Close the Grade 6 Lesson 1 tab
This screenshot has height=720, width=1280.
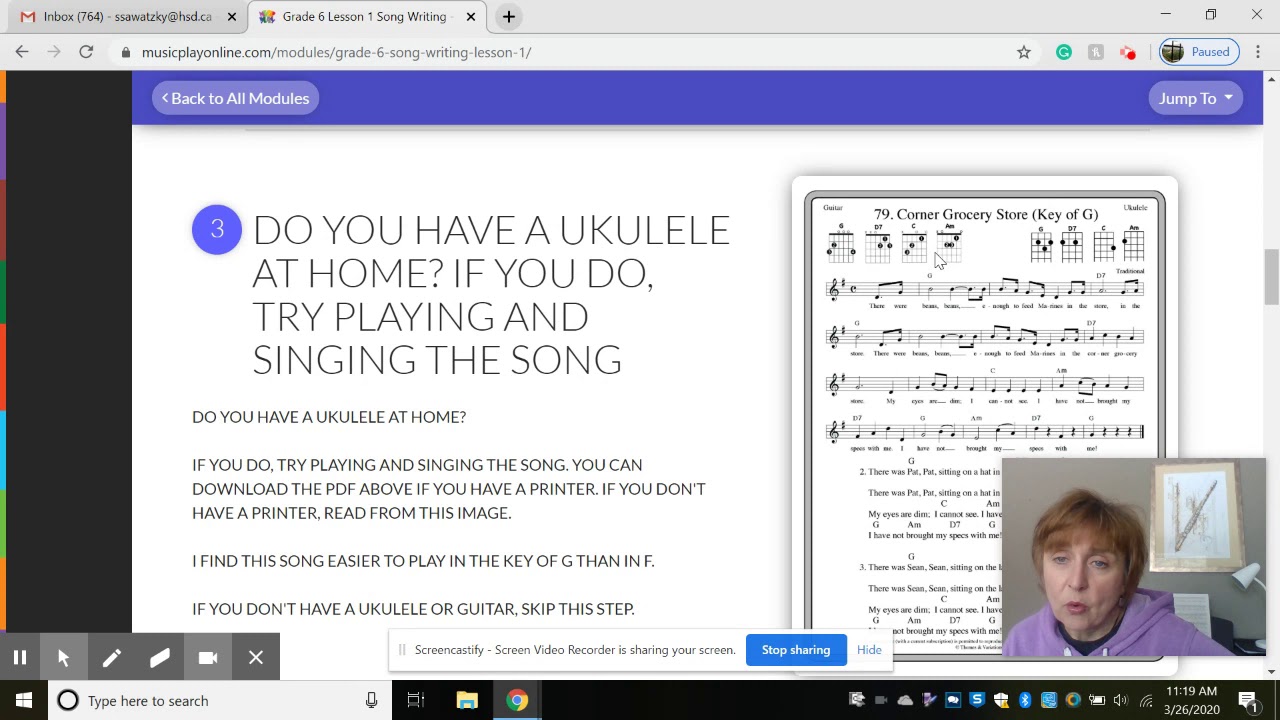click(471, 16)
